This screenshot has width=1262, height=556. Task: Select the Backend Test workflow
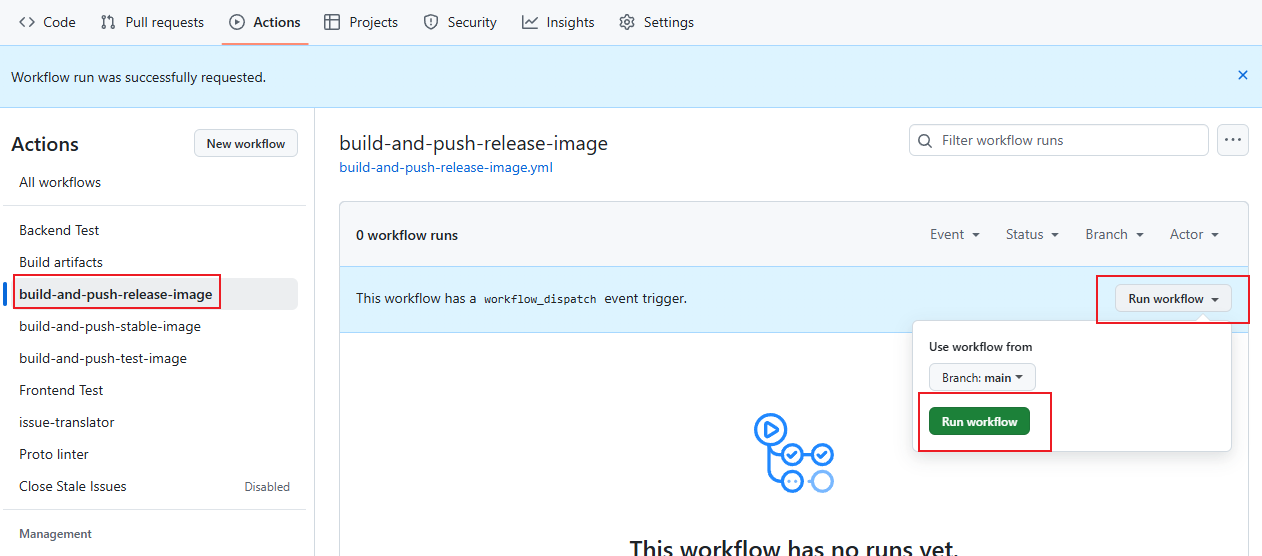click(x=59, y=230)
